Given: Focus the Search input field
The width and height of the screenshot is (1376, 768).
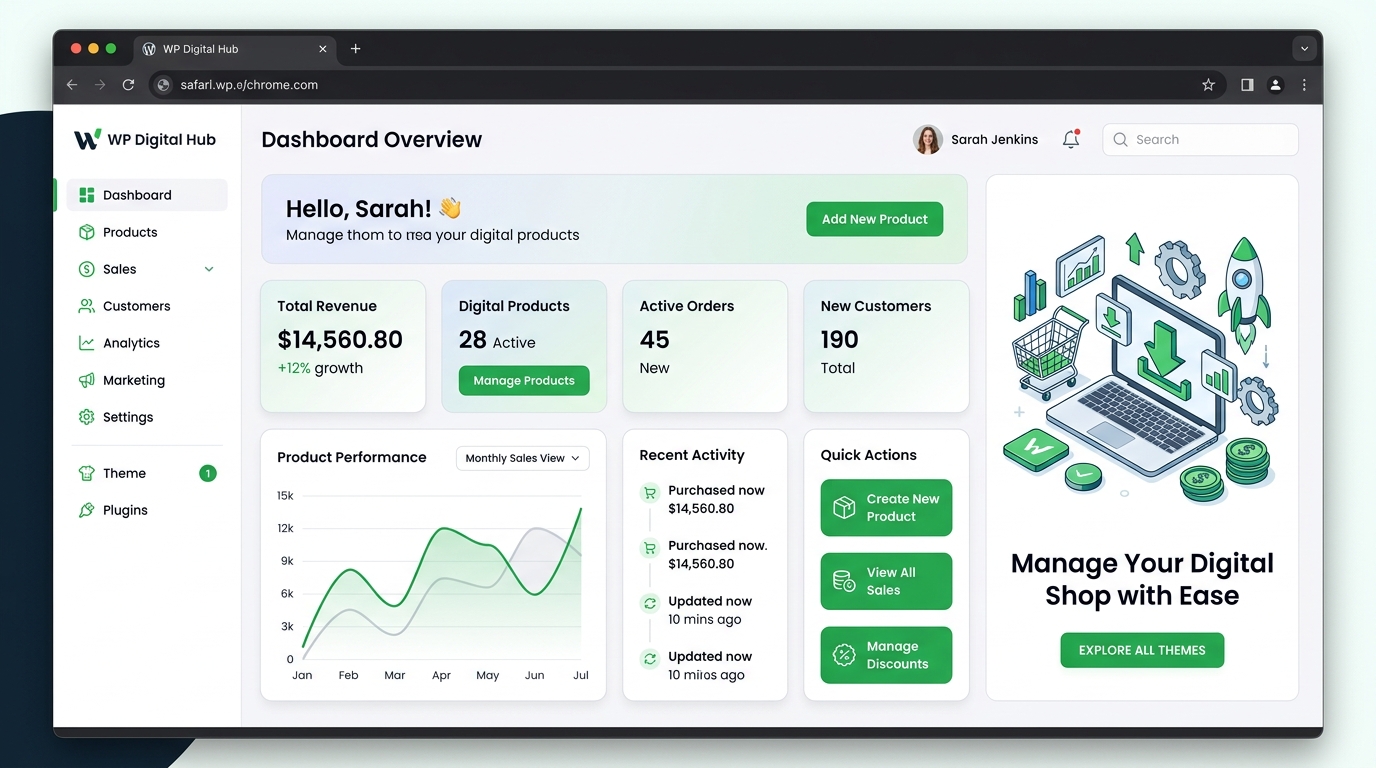Looking at the screenshot, I should tap(1200, 140).
